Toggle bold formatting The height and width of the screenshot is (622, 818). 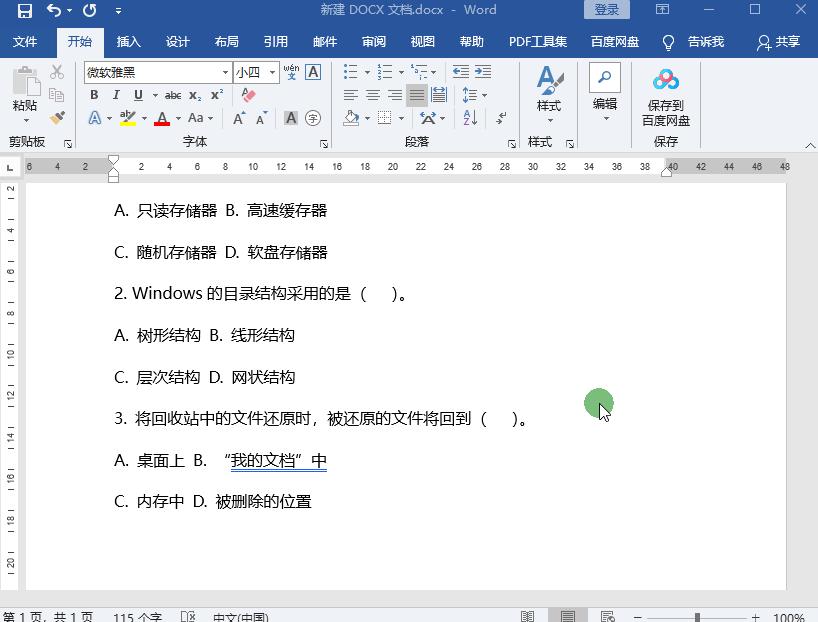pyautogui.click(x=93, y=94)
